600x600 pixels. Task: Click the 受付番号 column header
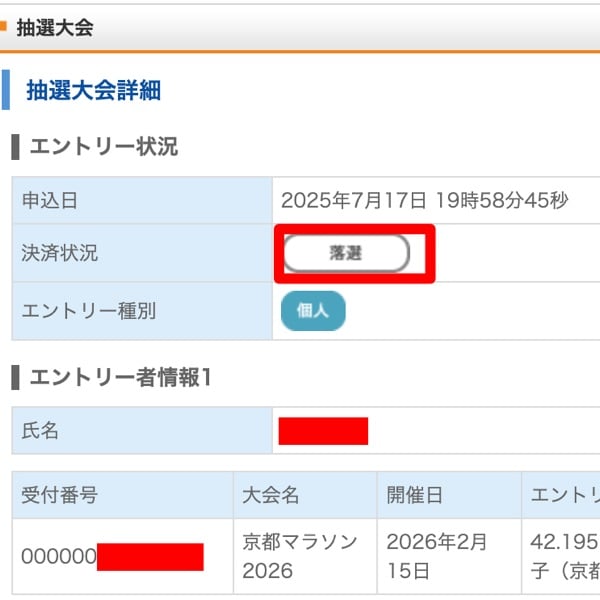point(60,495)
